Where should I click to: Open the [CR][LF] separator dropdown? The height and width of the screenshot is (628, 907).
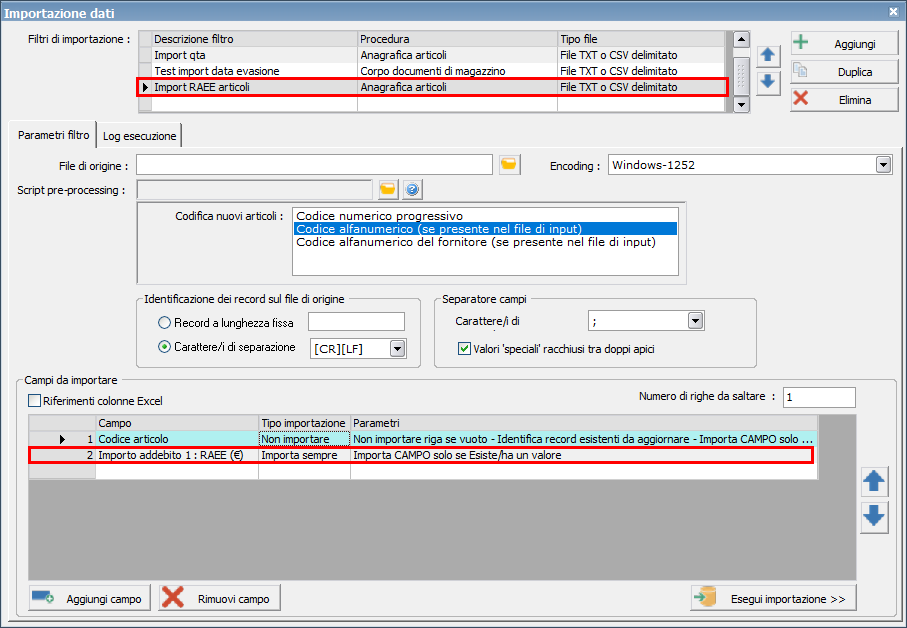click(x=397, y=348)
